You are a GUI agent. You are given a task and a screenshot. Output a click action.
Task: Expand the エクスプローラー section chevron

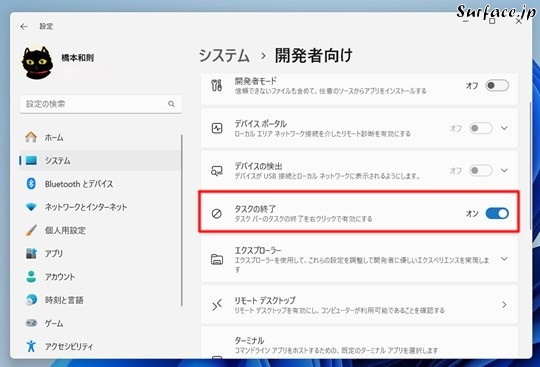504,259
